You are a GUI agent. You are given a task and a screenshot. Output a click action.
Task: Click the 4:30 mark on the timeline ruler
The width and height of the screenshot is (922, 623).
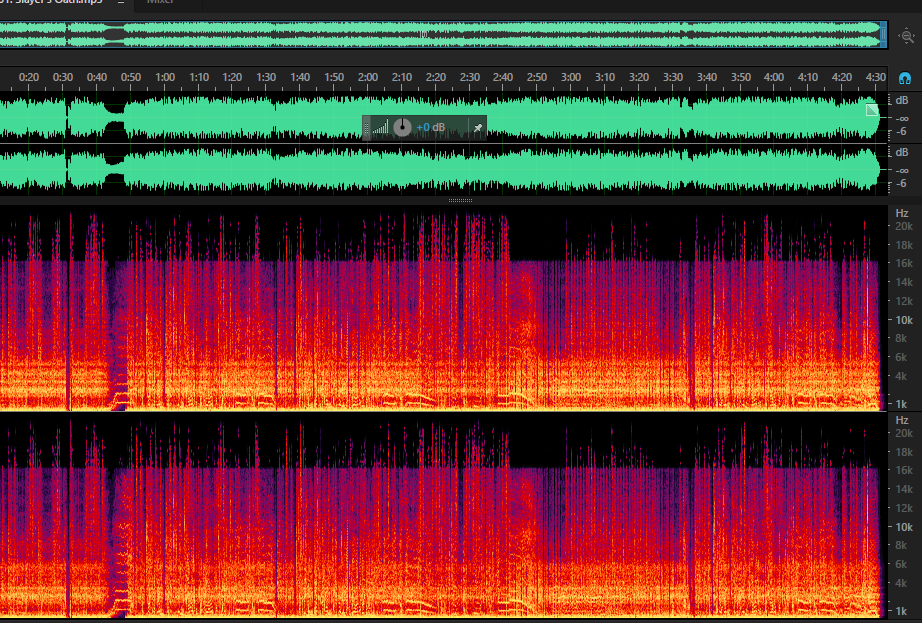(x=876, y=77)
